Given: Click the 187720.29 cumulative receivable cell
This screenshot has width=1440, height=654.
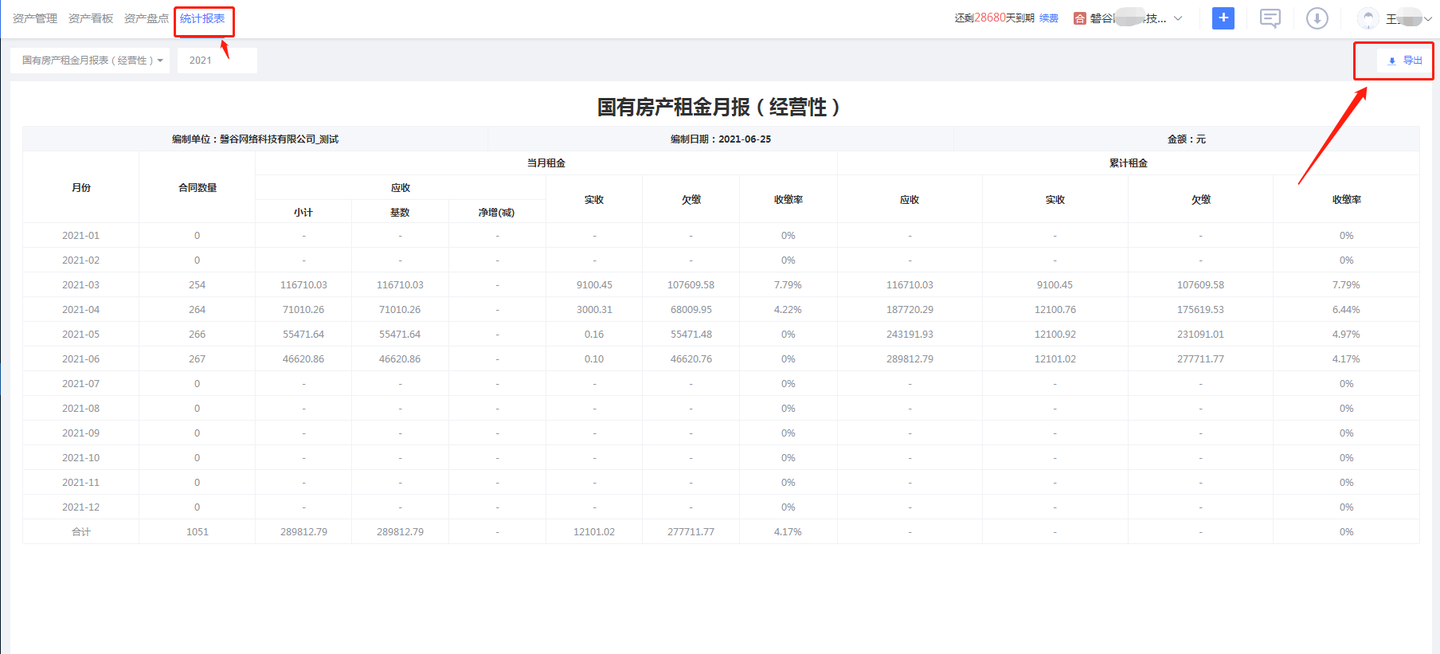Looking at the screenshot, I should coord(910,310).
